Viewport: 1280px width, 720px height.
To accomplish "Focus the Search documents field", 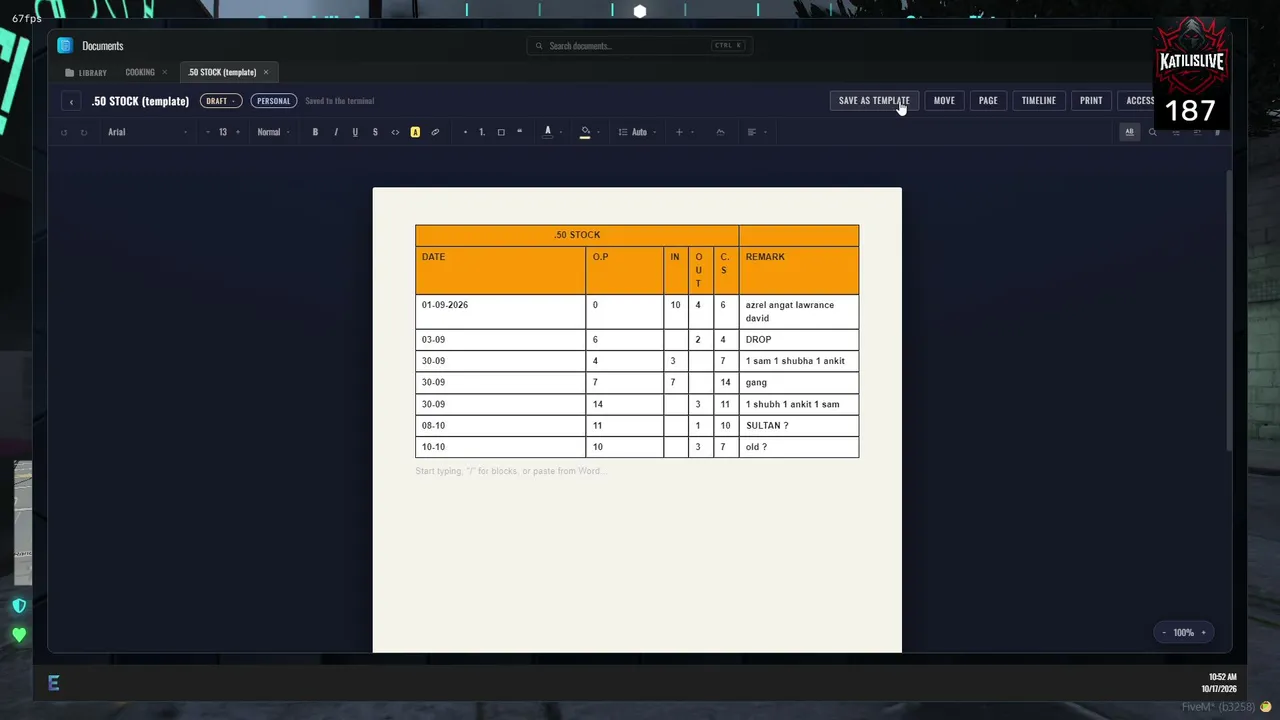I will coord(640,46).
